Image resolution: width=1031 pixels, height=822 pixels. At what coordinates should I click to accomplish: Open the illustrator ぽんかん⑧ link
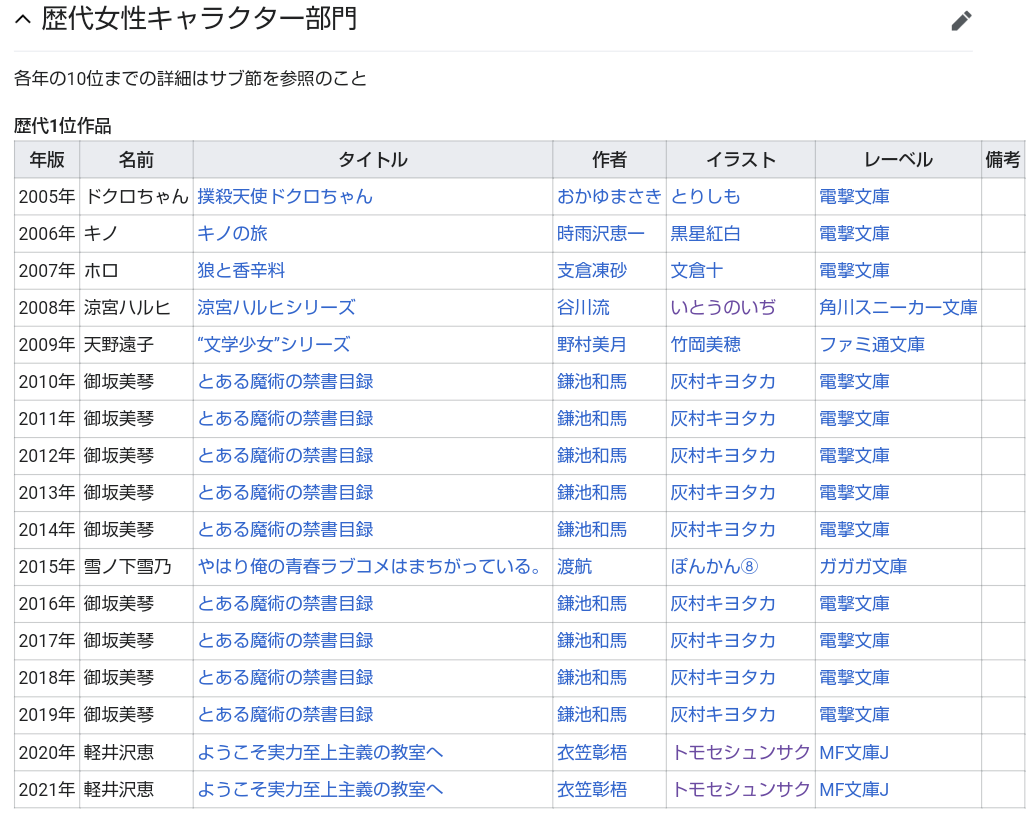pyautogui.click(x=714, y=567)
